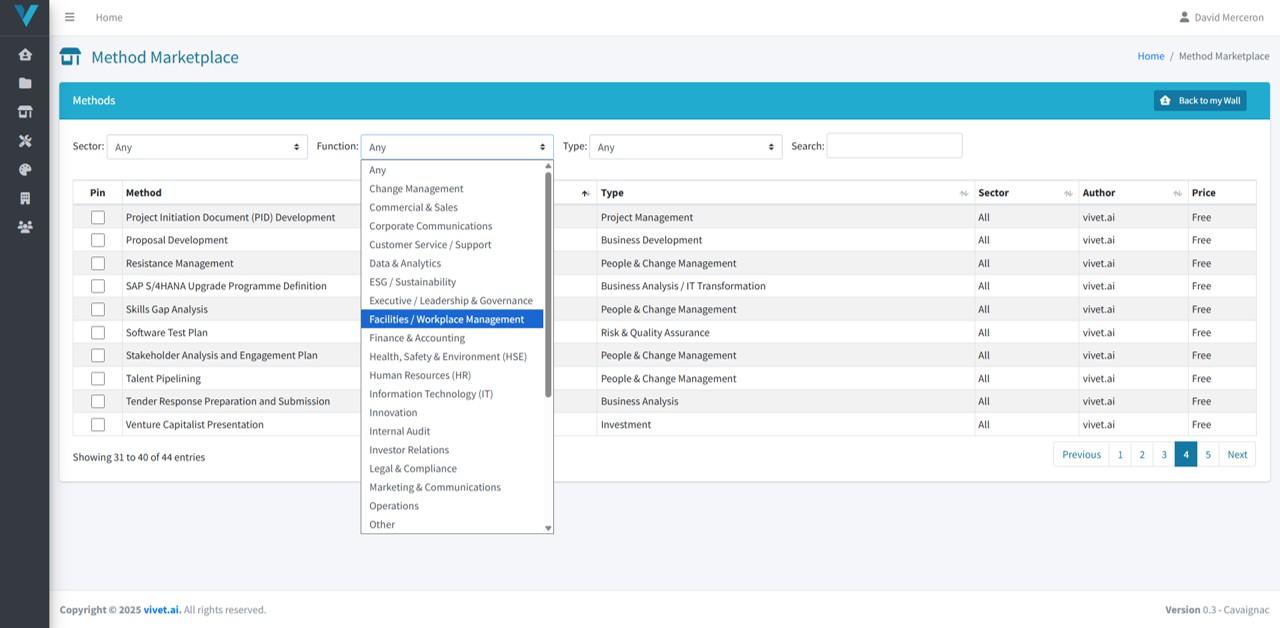The width and height of the screenshot is (1280, 628).
Task: Open the tools wrench icon in the sidebar
Action: pos(25,141)
